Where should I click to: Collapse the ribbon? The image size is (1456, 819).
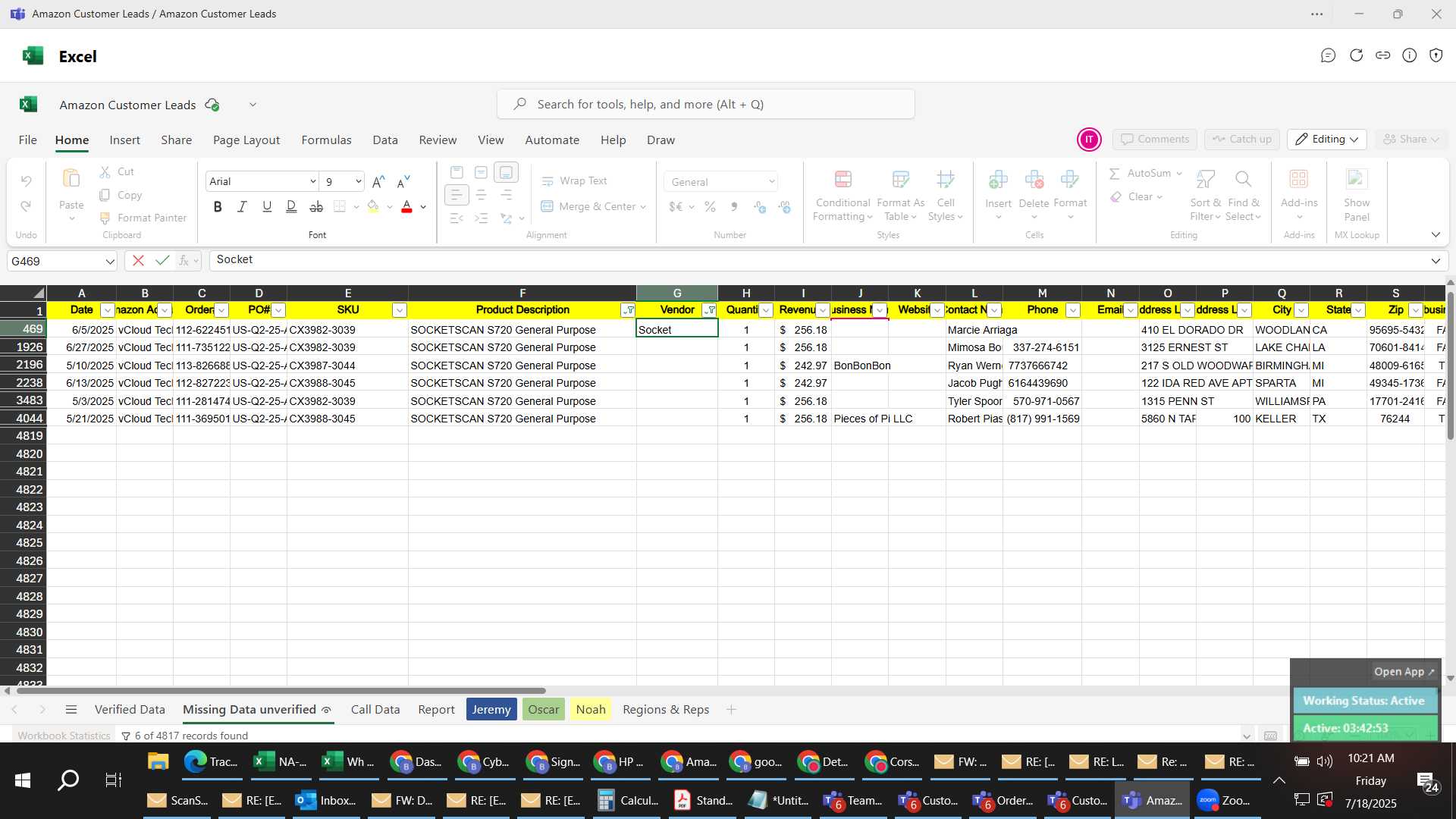(1436, 235)
